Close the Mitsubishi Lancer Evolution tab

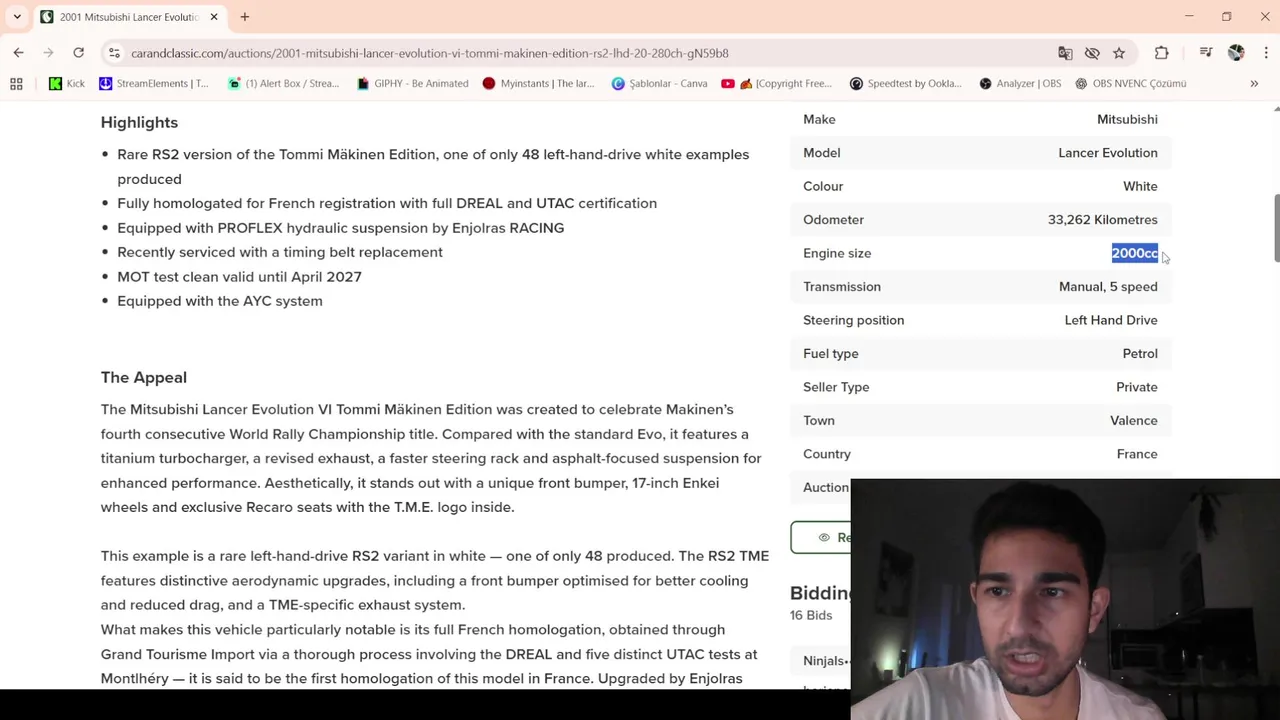pyautogui.click(x=214, y=17)
